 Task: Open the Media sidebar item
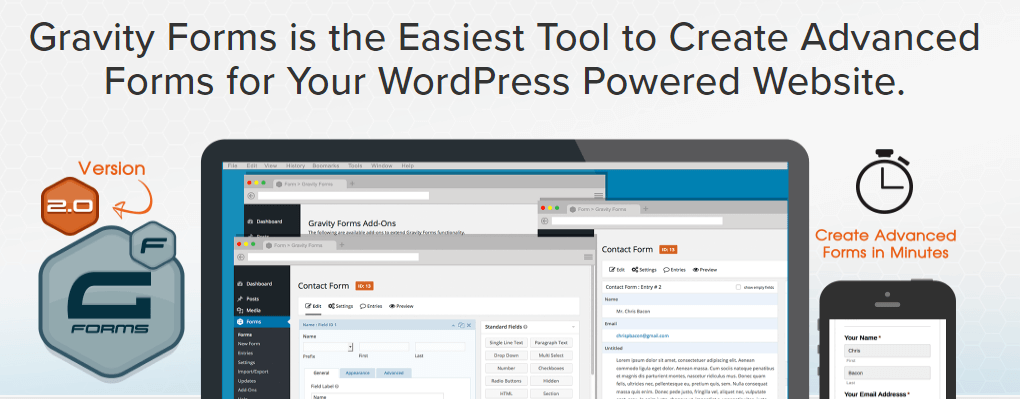[x=254, y=310]
